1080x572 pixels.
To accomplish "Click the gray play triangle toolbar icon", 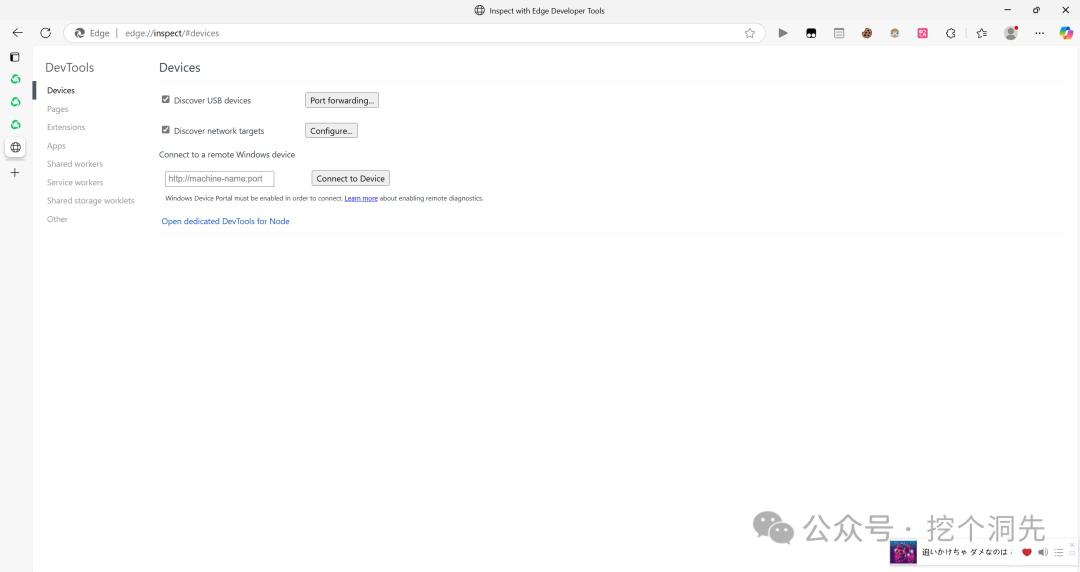I will coord(783,33).
